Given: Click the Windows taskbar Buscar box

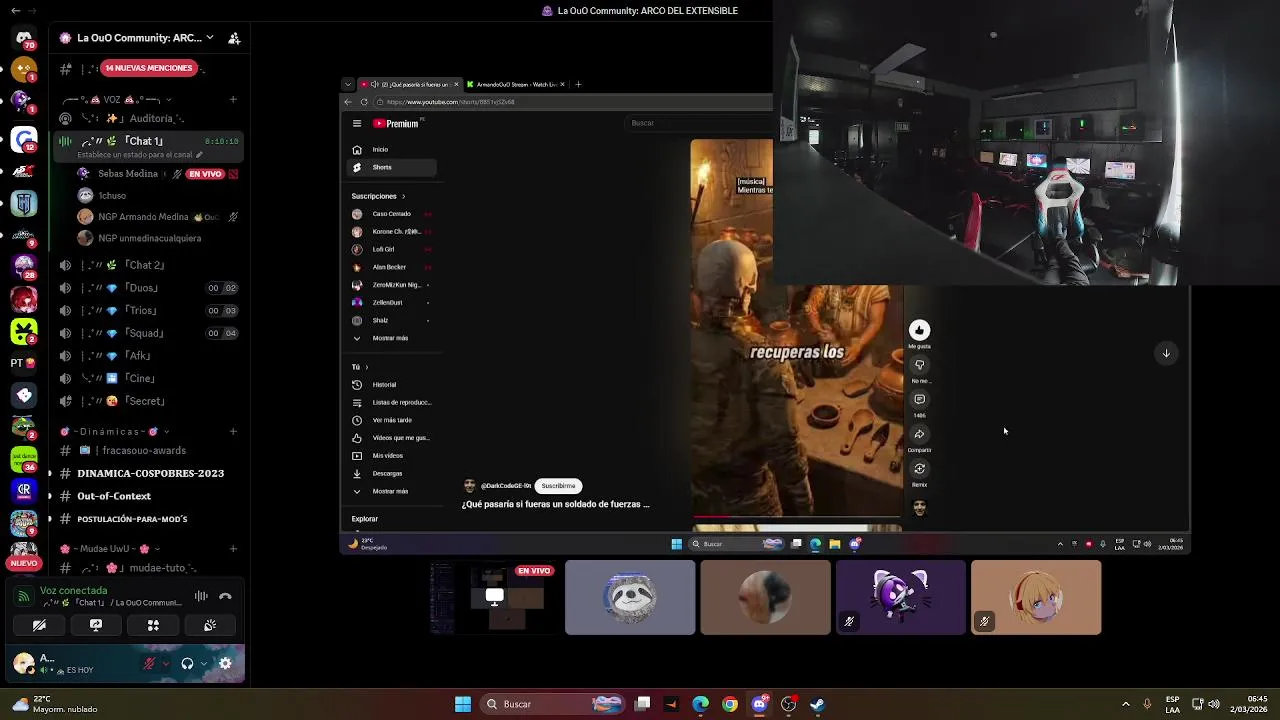Looking at the screenshot, I should (553, 704).
